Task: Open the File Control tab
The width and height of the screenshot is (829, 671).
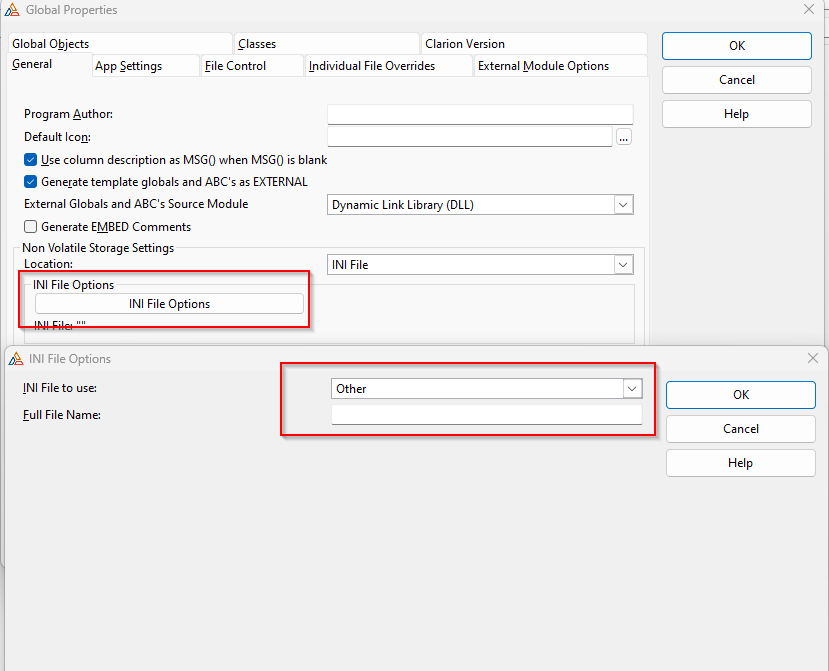Action: tap(235, 66)
